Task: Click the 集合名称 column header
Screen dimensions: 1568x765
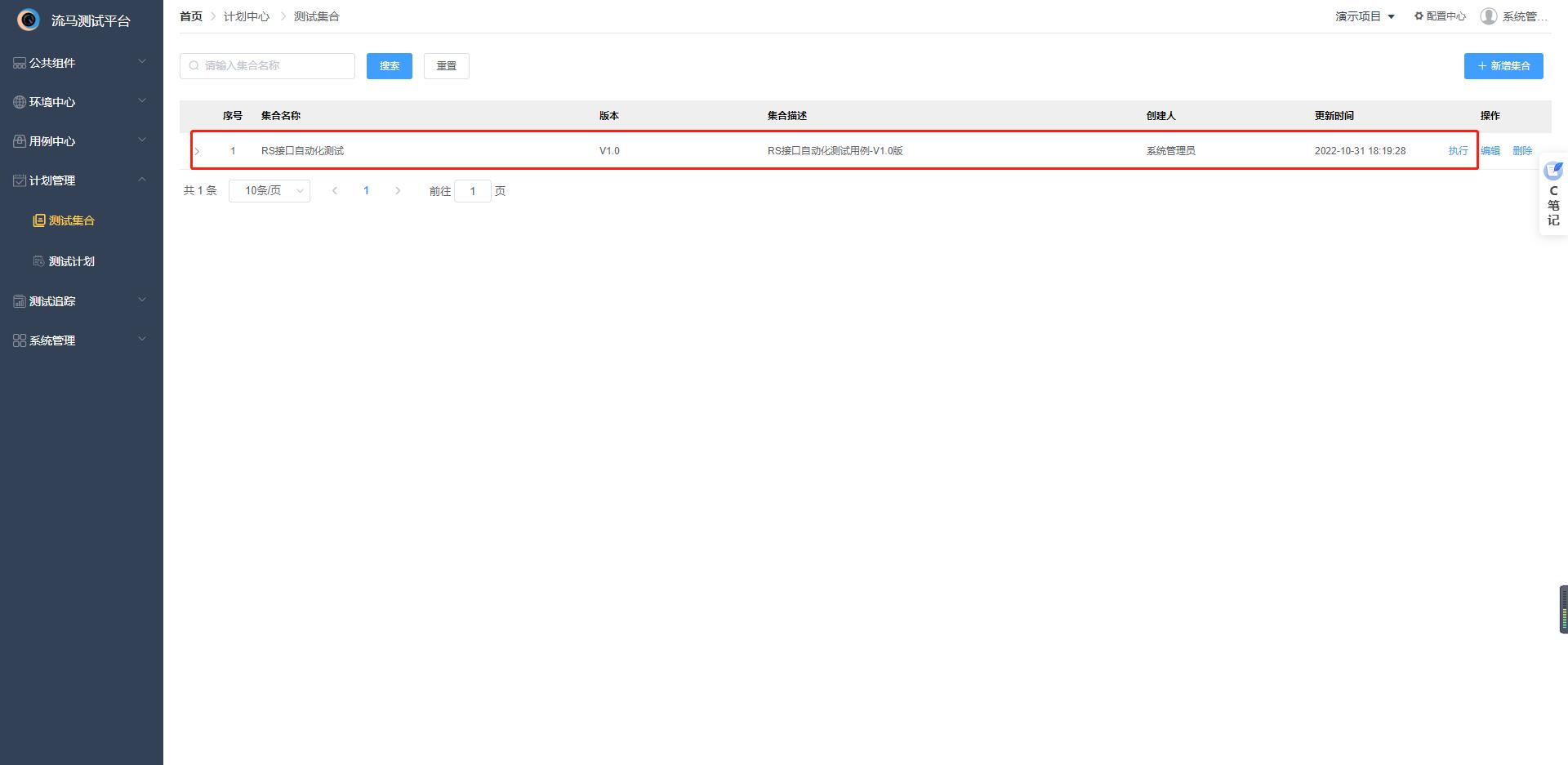Action: coord(281,116)
